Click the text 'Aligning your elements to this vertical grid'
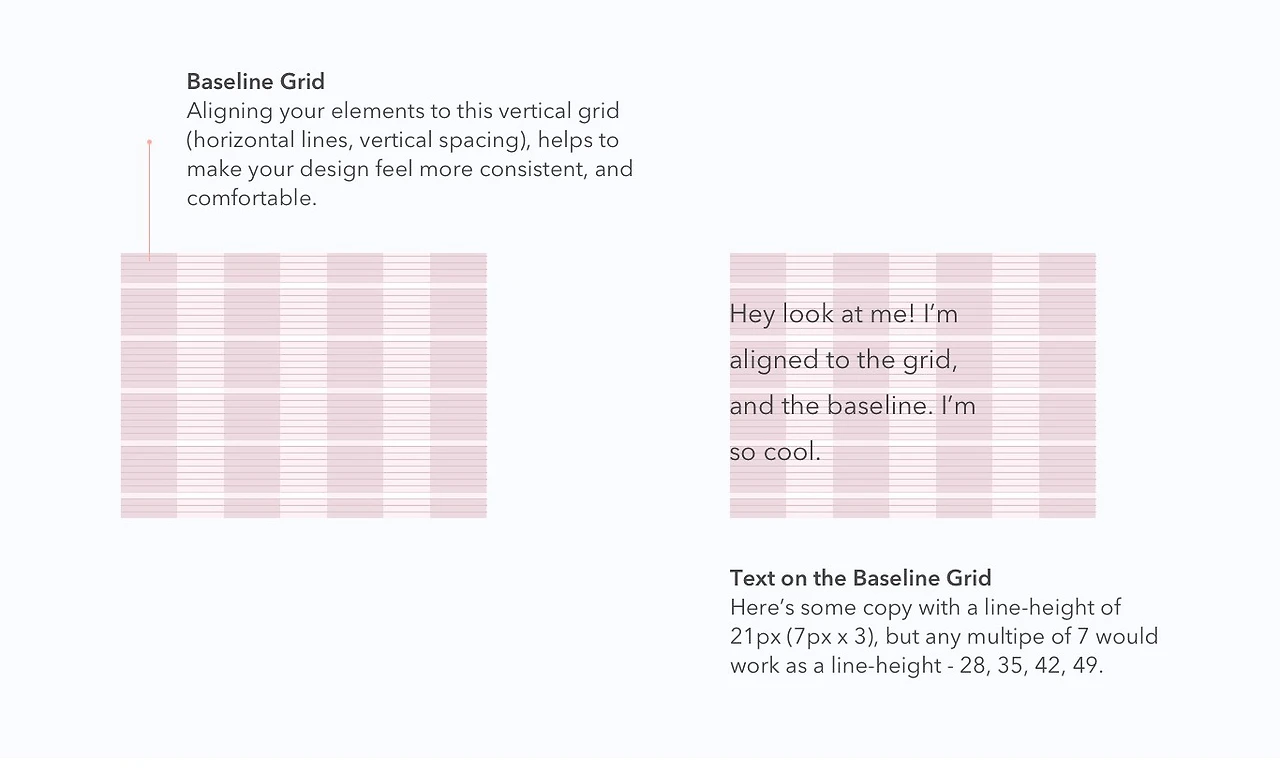 [x=403, y=111]
